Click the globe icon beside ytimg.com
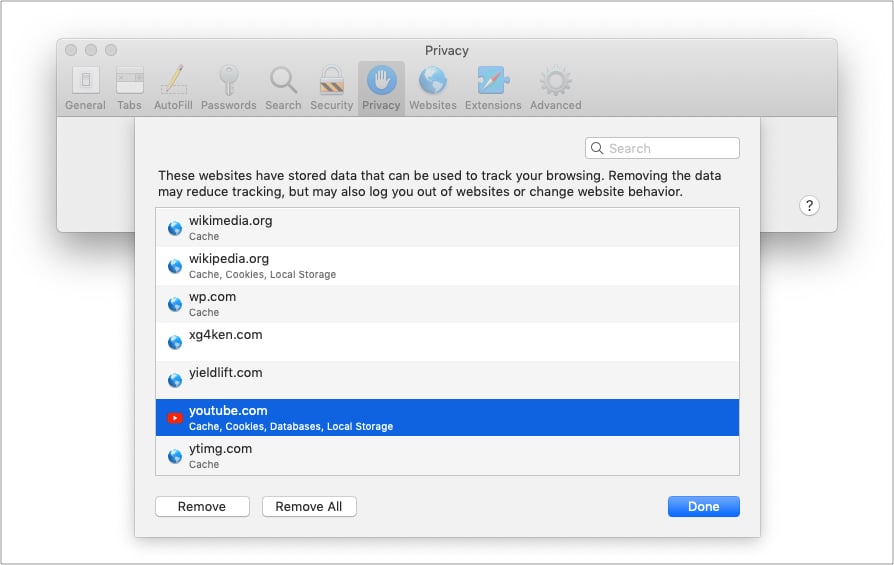Viewport: 894px width, 565px height. click(175, 456)
